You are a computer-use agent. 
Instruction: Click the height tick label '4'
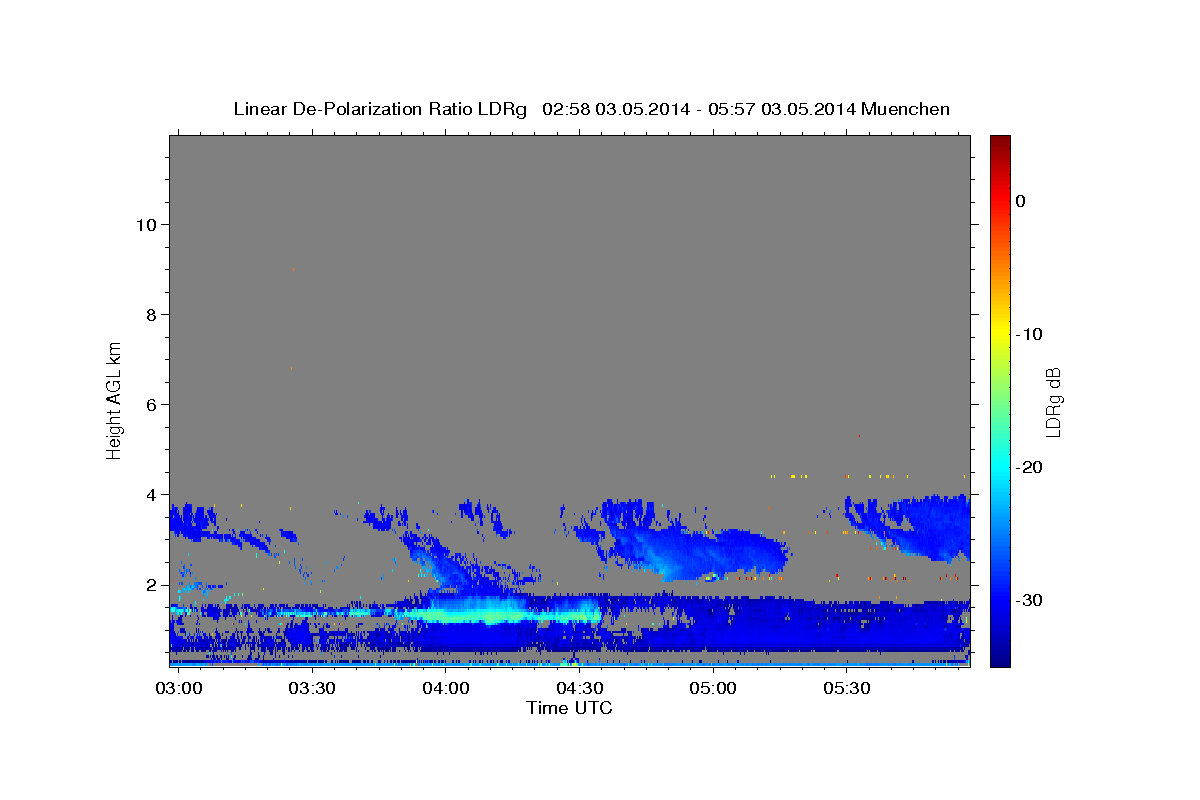[x=152, y=495]
